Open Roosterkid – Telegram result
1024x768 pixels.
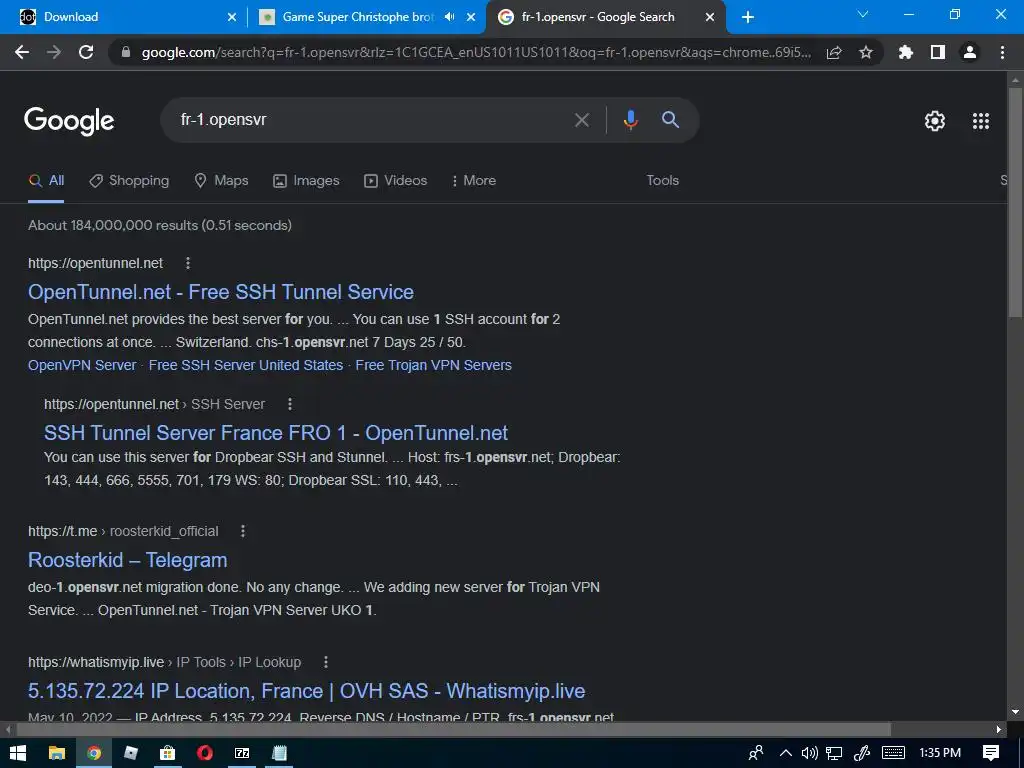[128, 560]
